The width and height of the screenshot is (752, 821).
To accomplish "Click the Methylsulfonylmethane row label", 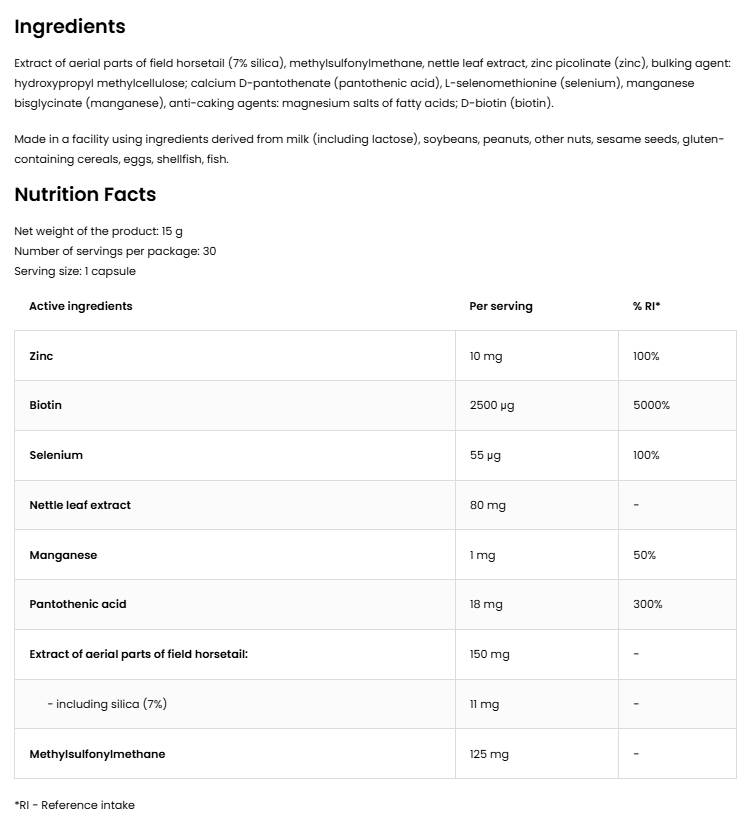I will (97, 754).
